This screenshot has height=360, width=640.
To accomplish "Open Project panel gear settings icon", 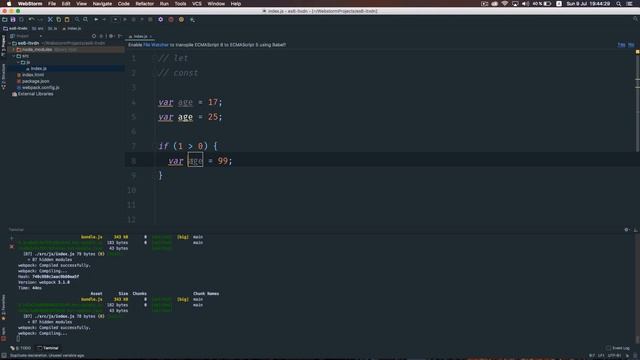I will pyautogui.click(x=111, y=36).
